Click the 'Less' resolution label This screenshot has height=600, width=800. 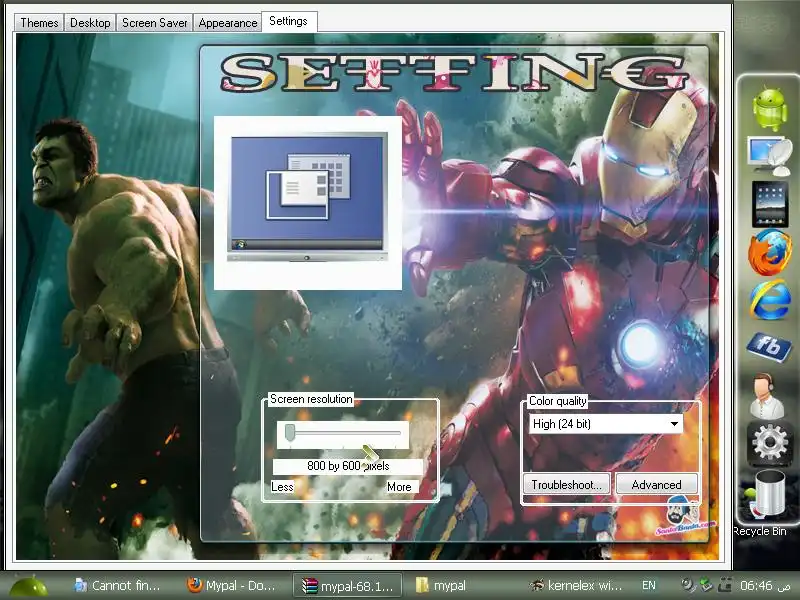tap(282, 487)
